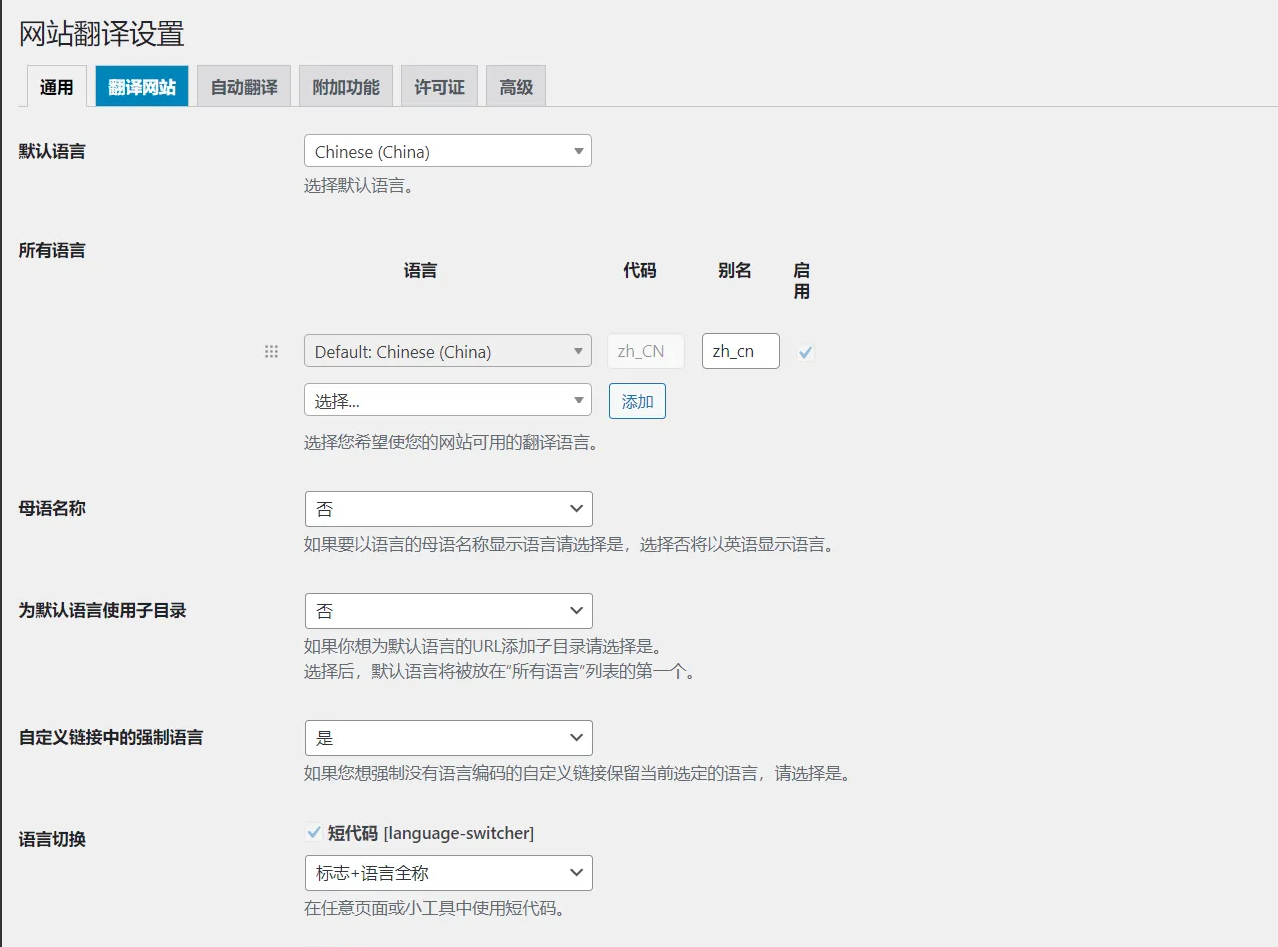Open the 默认语言 Chinese (China) dropdown
The width and height of the screenshot is (1278, 947).
pyautogui.click(x=448, y=151)
